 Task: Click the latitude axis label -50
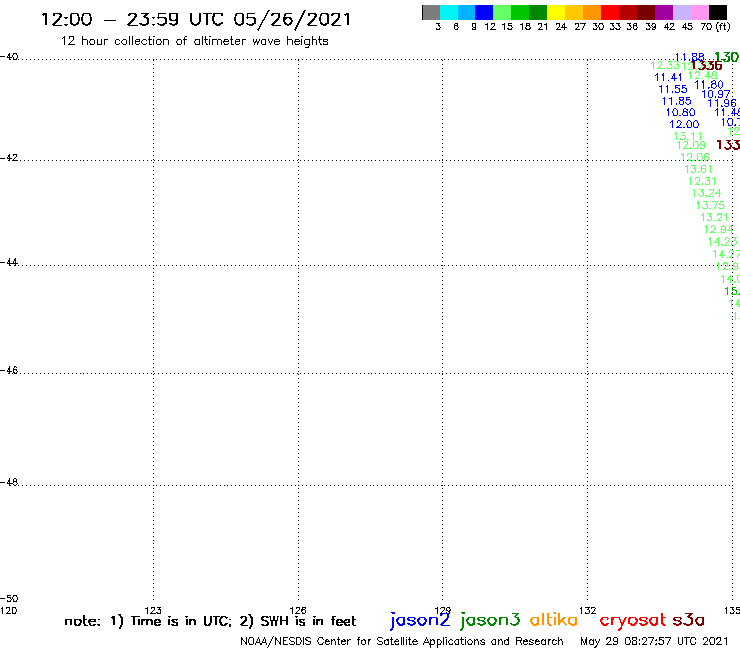click(9, 599)
